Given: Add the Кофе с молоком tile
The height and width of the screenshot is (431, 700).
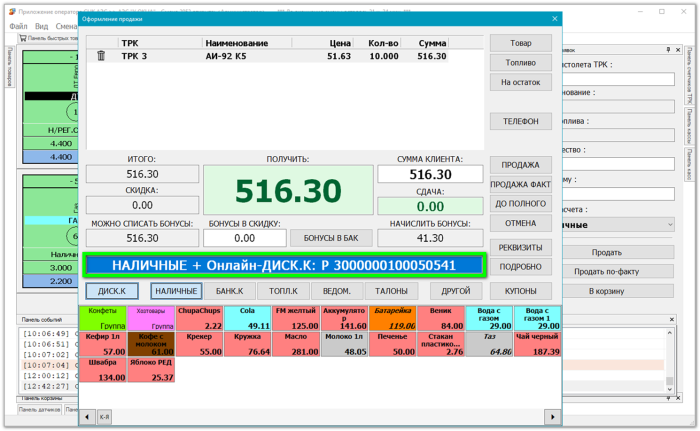Looking at the screenshot, I should [x=151, y=344].
